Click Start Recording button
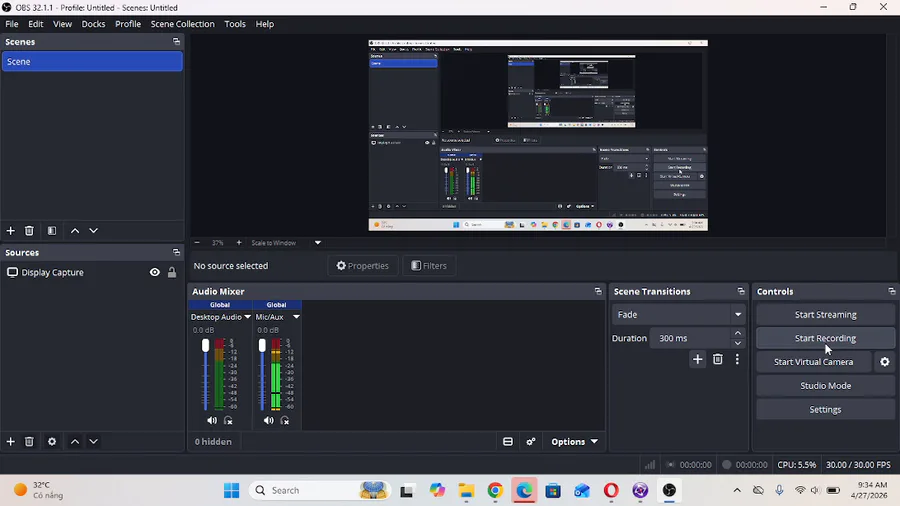This screenshot has width=900, height=506. pyautogui.click(x=825, y=338)
